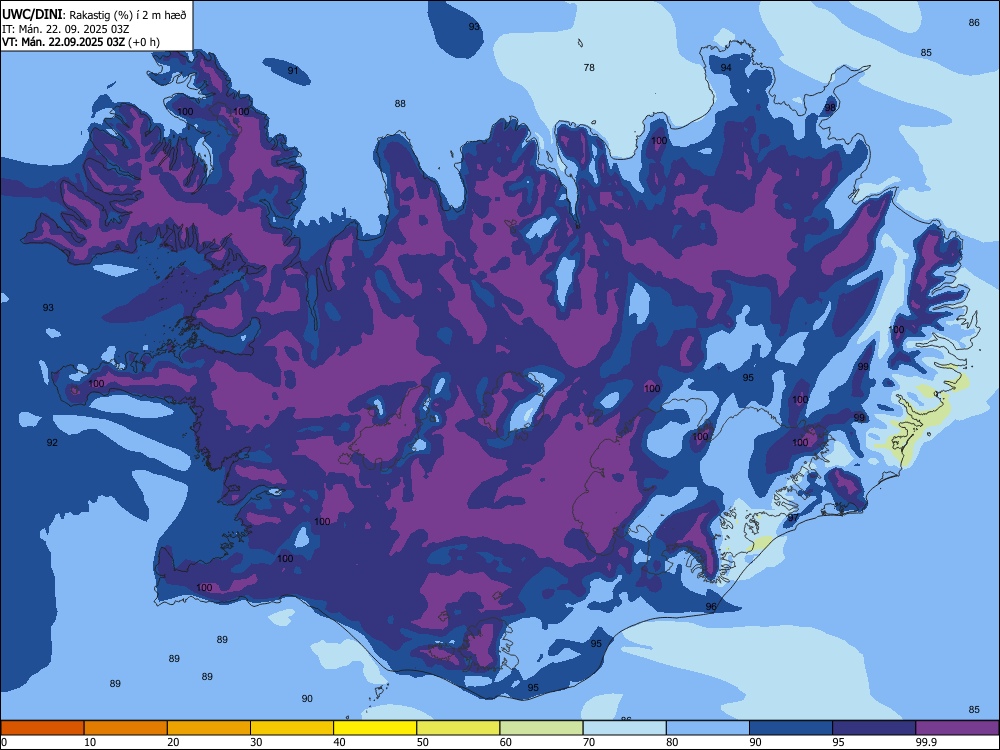The height and width of the screenshot is (750, 1000).
Task: Click the '97' value in the southeast
Action: (x=793, y=518)
